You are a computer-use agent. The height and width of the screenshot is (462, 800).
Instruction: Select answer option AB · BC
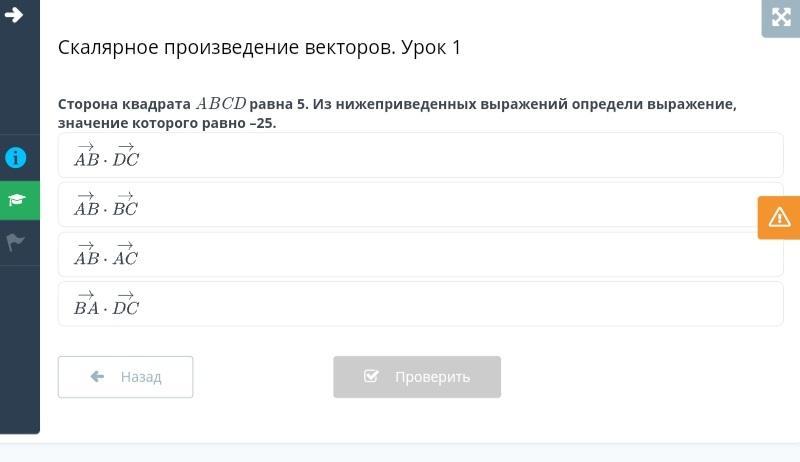tap(420, 205)
